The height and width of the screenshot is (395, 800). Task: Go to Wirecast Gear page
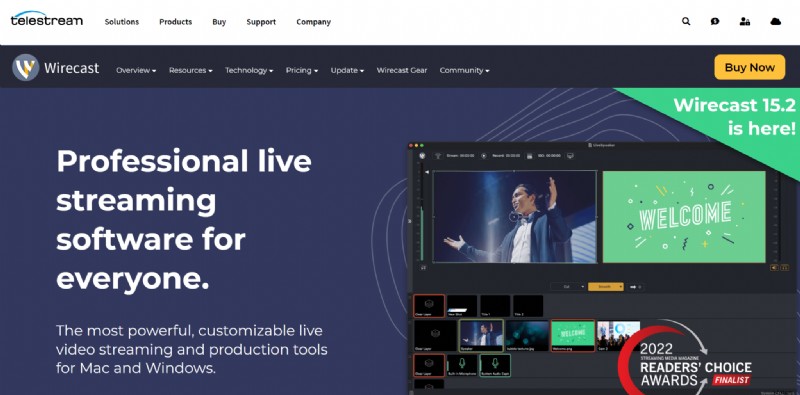coord(402,70)
